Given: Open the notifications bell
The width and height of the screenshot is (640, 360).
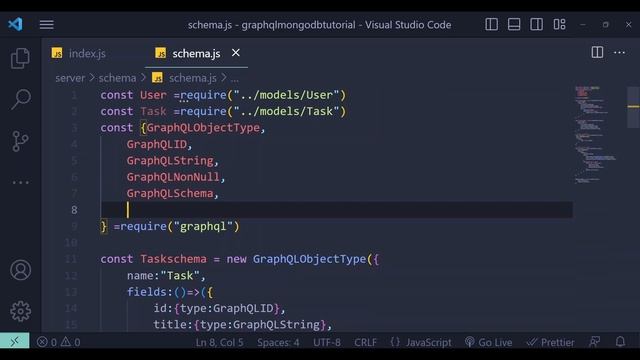Looking at the screenshot, I should pos(620,342).
